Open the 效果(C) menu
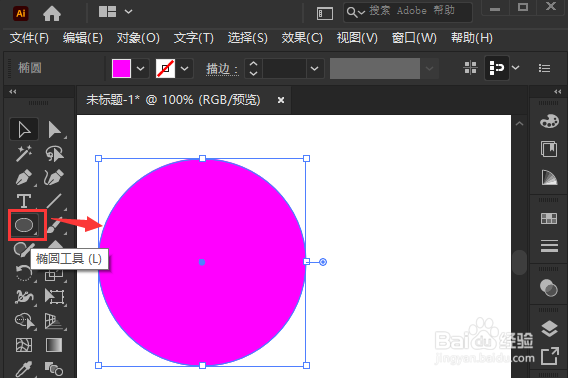Image resolution: width=568 pixels, height=378 pixels. [x=302, y=38]
